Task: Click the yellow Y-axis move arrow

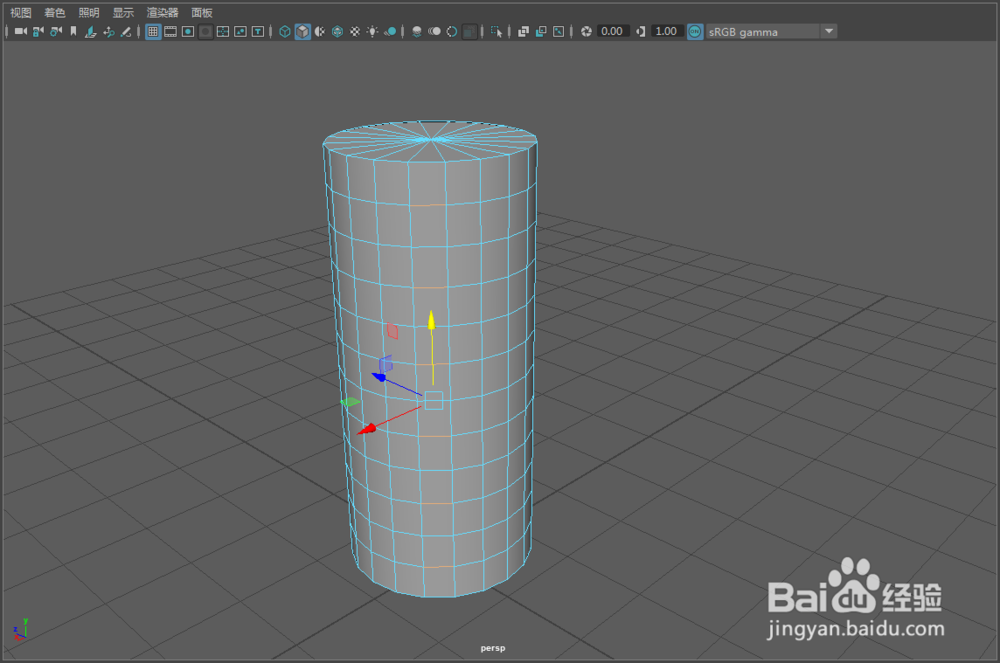Action: coord(432,320)
